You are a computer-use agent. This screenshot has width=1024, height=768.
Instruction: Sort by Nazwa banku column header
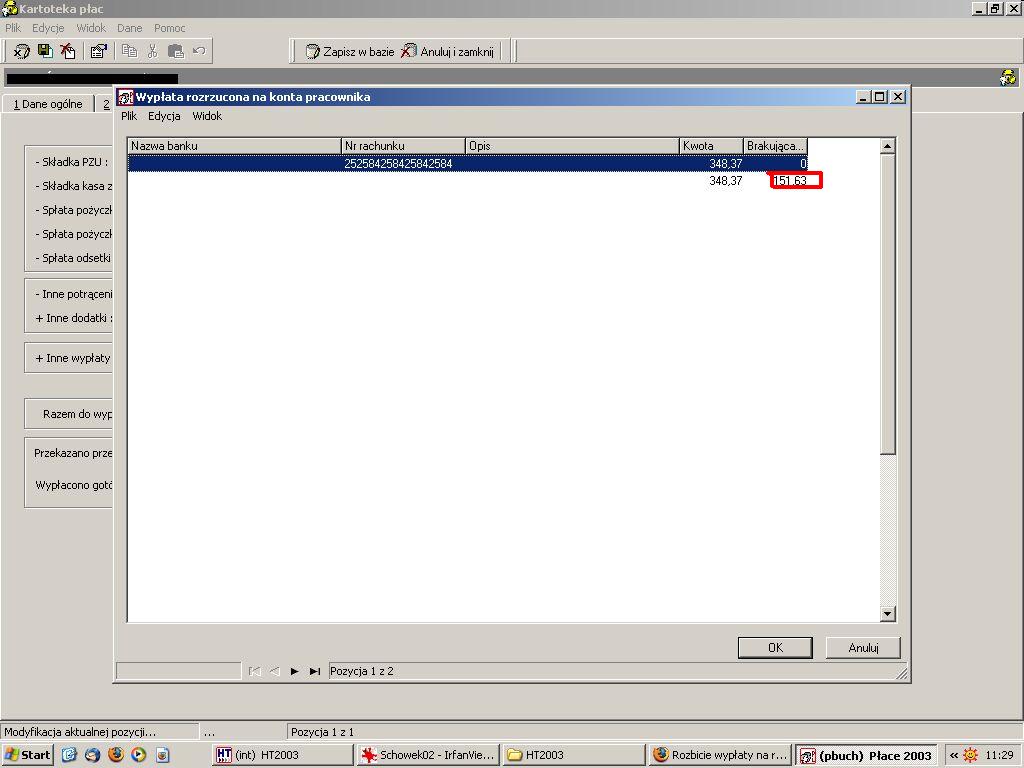coord(234,146)
